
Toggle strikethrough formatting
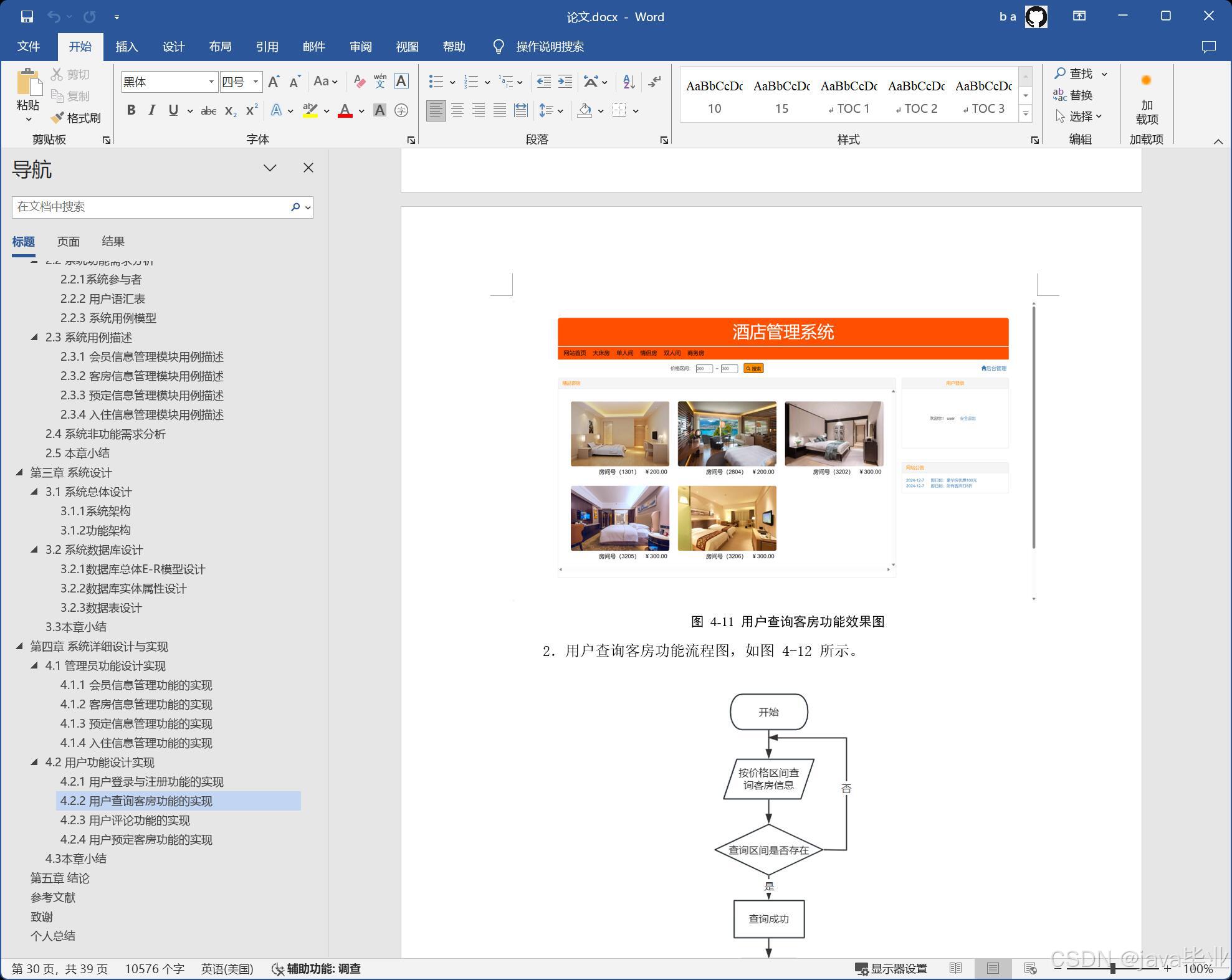pos(209,111)
